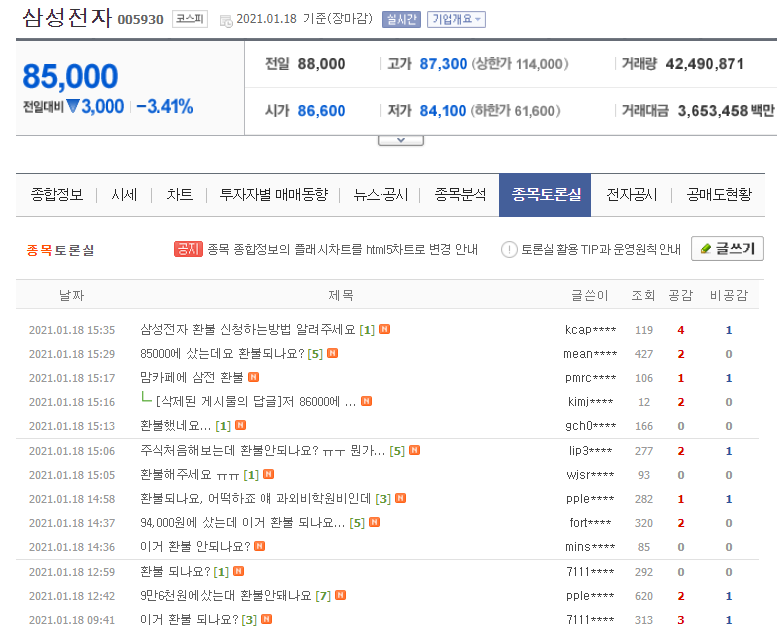Open post 삼성전자 환불 신청하는방법 알려주세요
777x638 pixels.
248,330
